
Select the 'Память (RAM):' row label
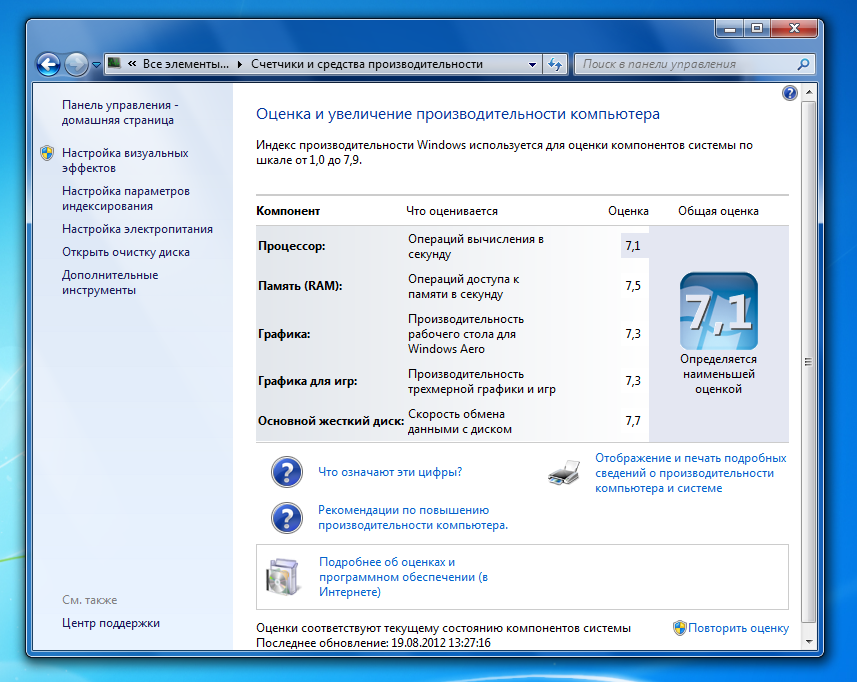point(300,286)
